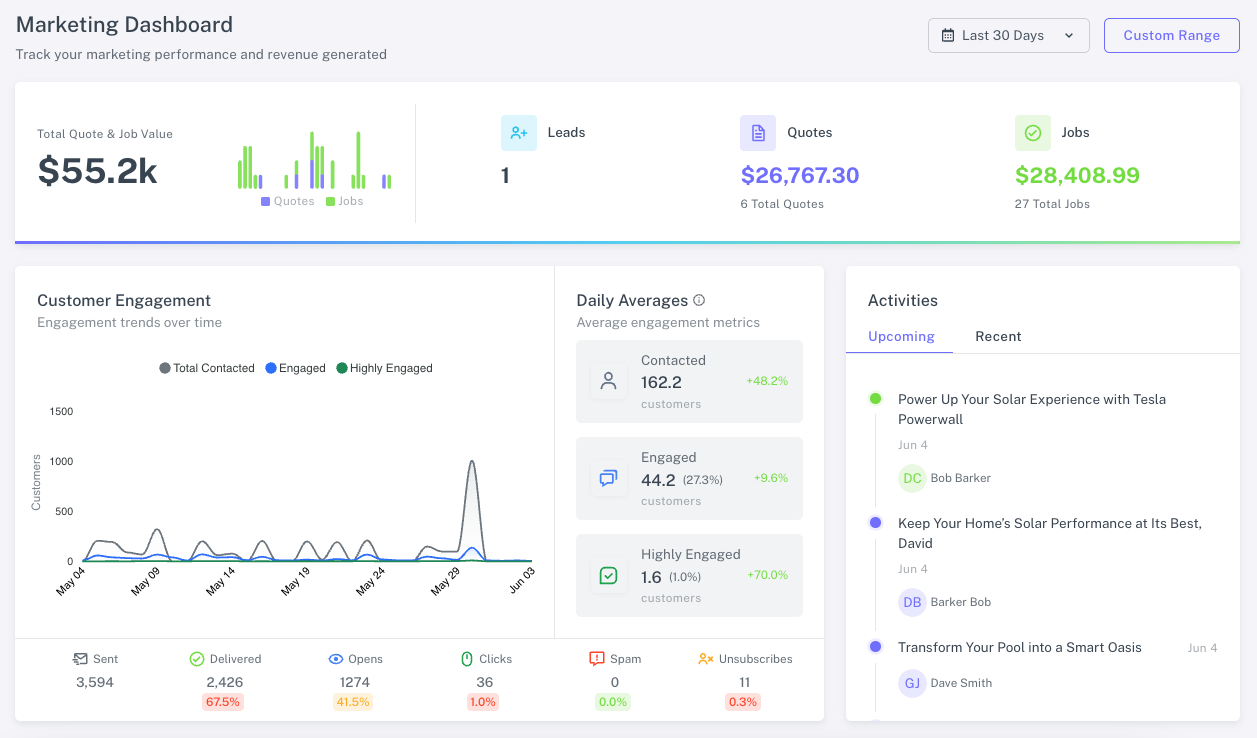Click the Engaged chat bubbles icon

pos(608,478)
